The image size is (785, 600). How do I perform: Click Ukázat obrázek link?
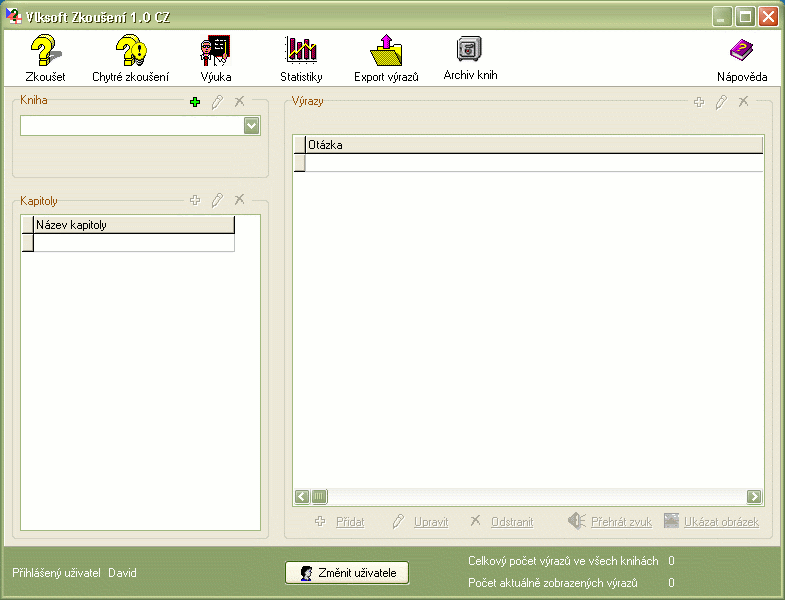click(x=721, y=522)
